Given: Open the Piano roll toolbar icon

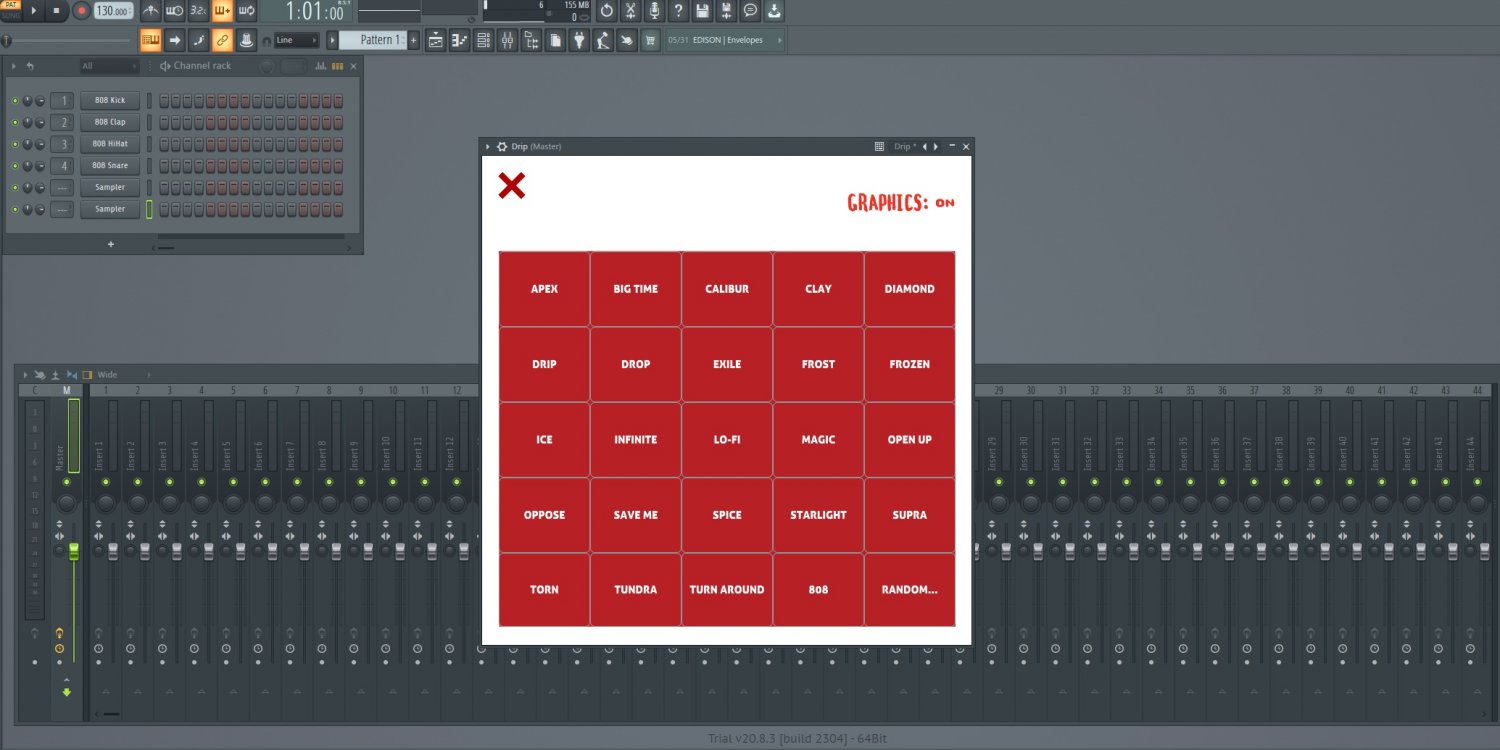Looking at the screenshot, I should 459,40.
